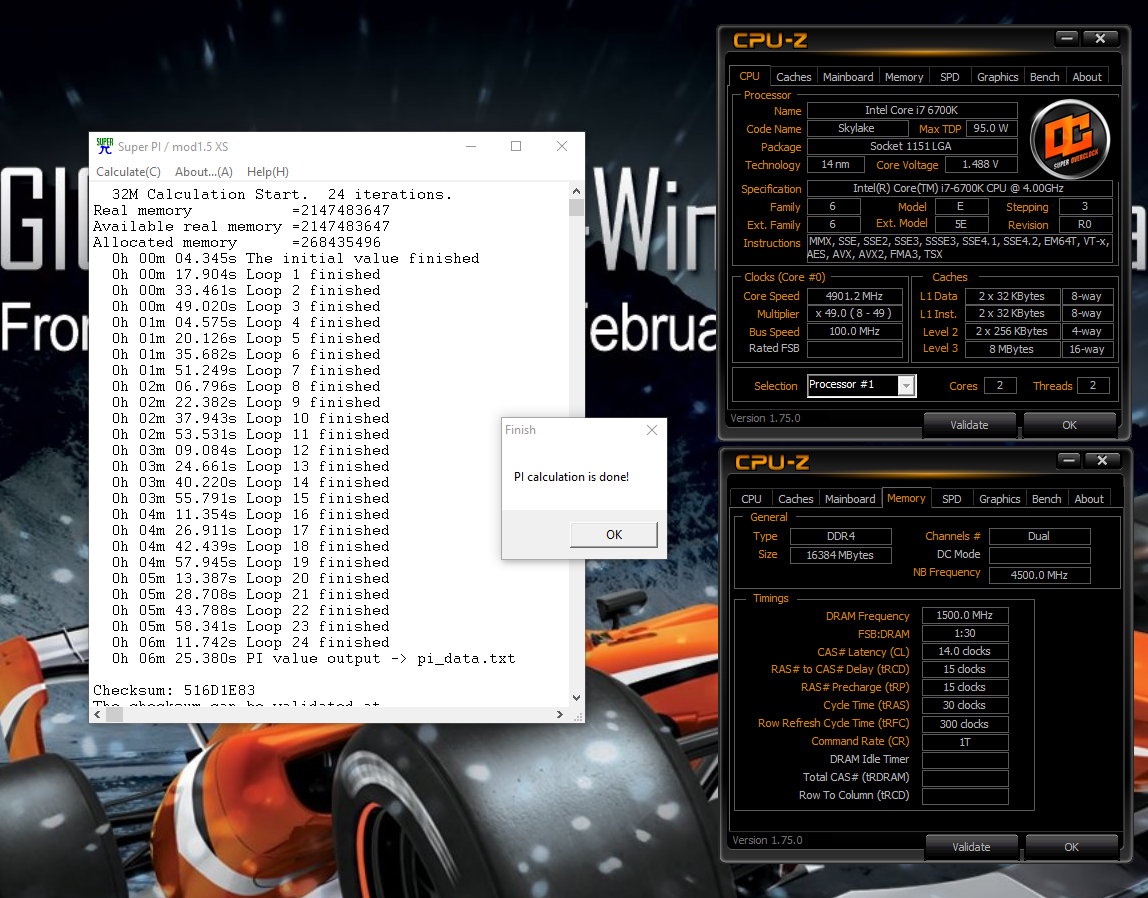Switch to Bench tab in upper CPU-Z
1148x898 pixels.
(x=1045, y=77)
